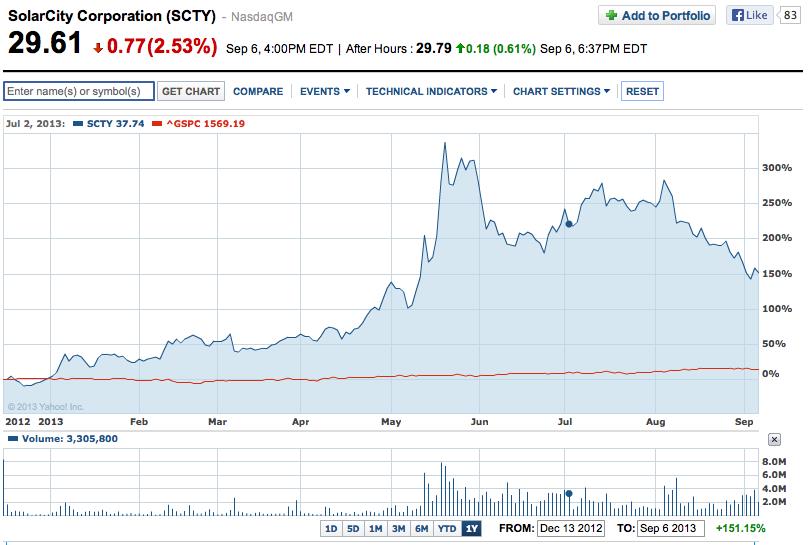Screen dimensions: 812x545
Task: Click the Aug x-axis label
Action: (x=656, y=422)
